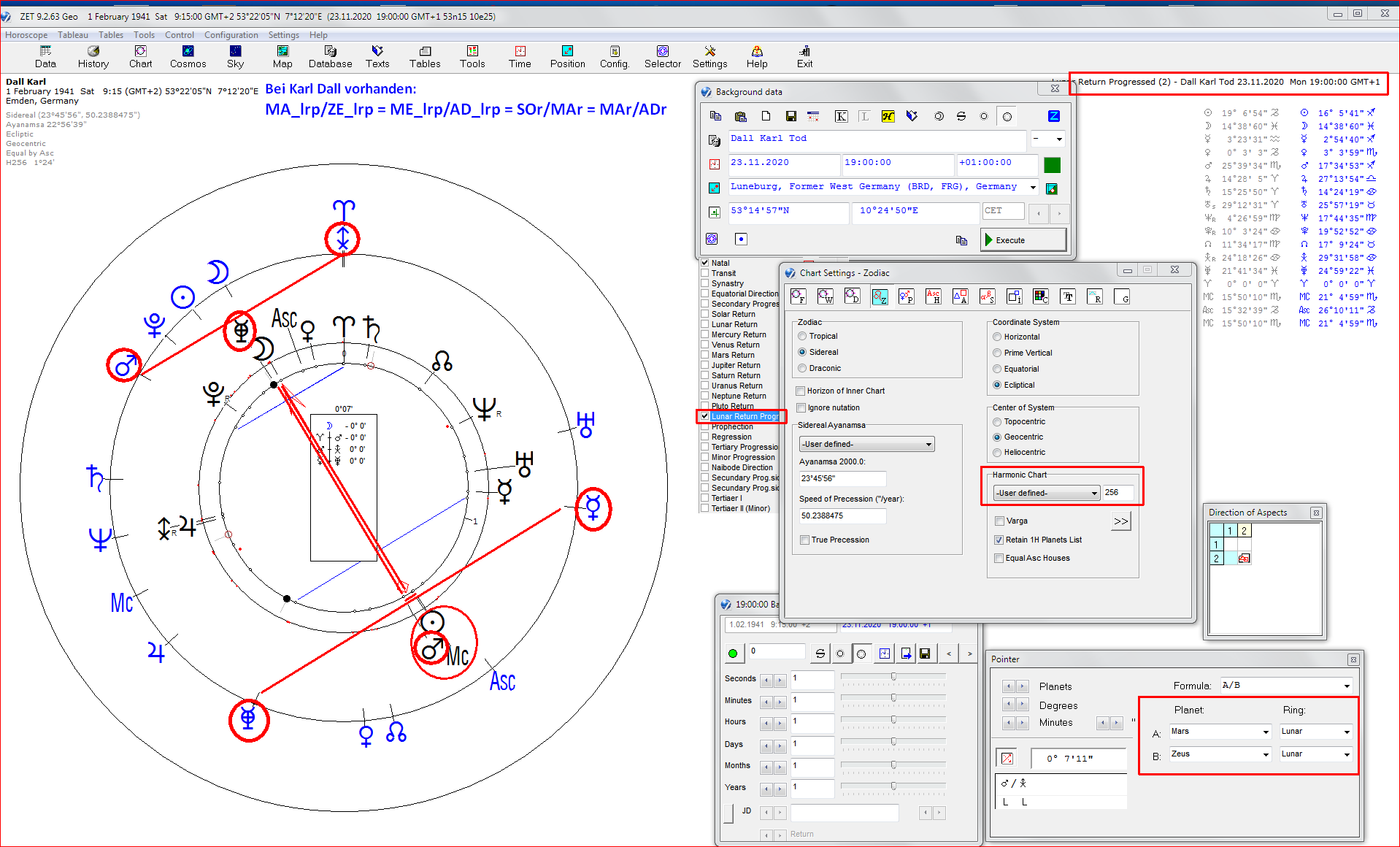Select the Heliocentric center radio button

997,452
